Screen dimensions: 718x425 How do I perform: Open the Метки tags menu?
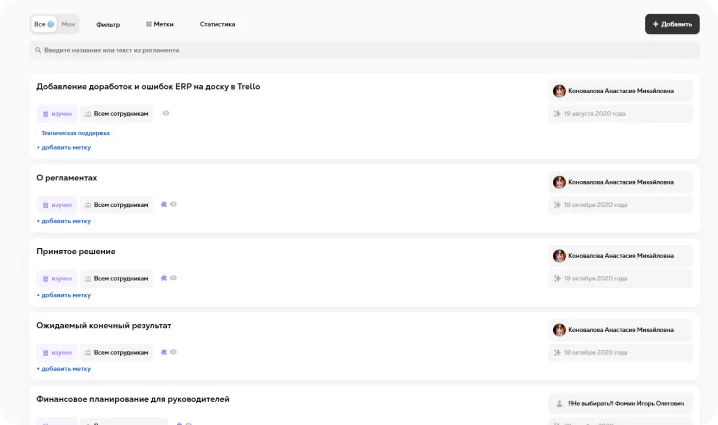point(160,24)
